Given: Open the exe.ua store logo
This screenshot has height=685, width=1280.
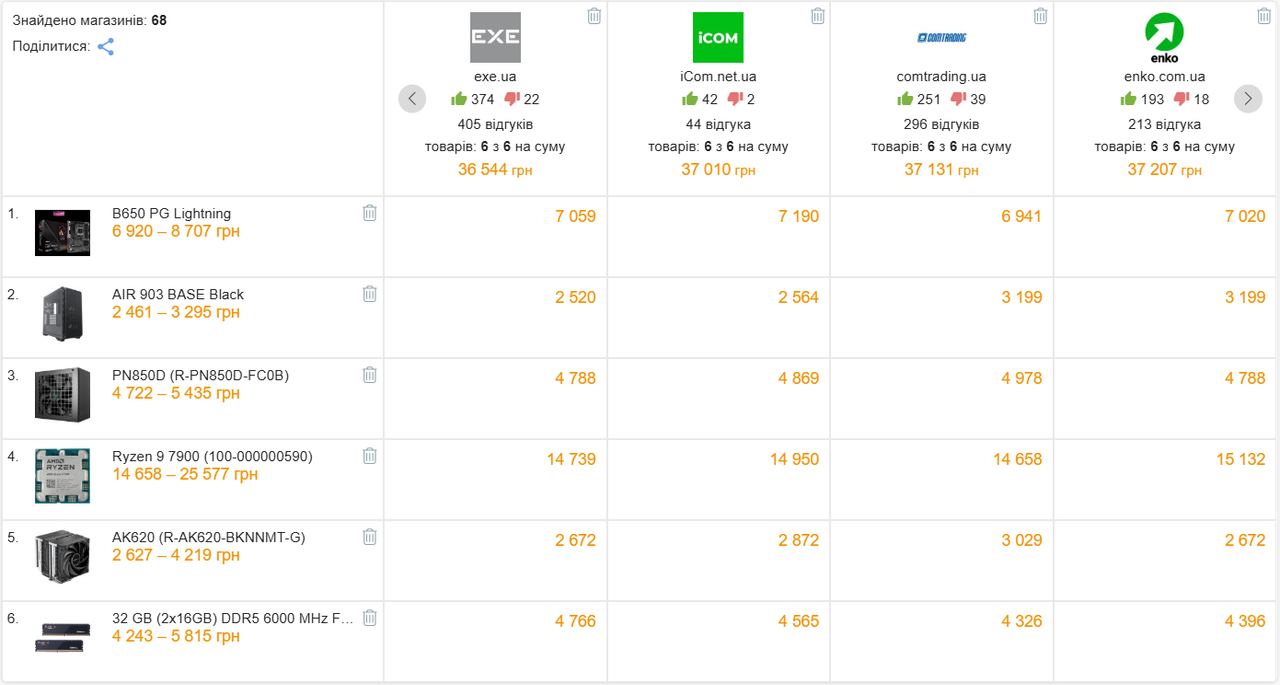Looking at the screenshot, I should coord(495,37).
